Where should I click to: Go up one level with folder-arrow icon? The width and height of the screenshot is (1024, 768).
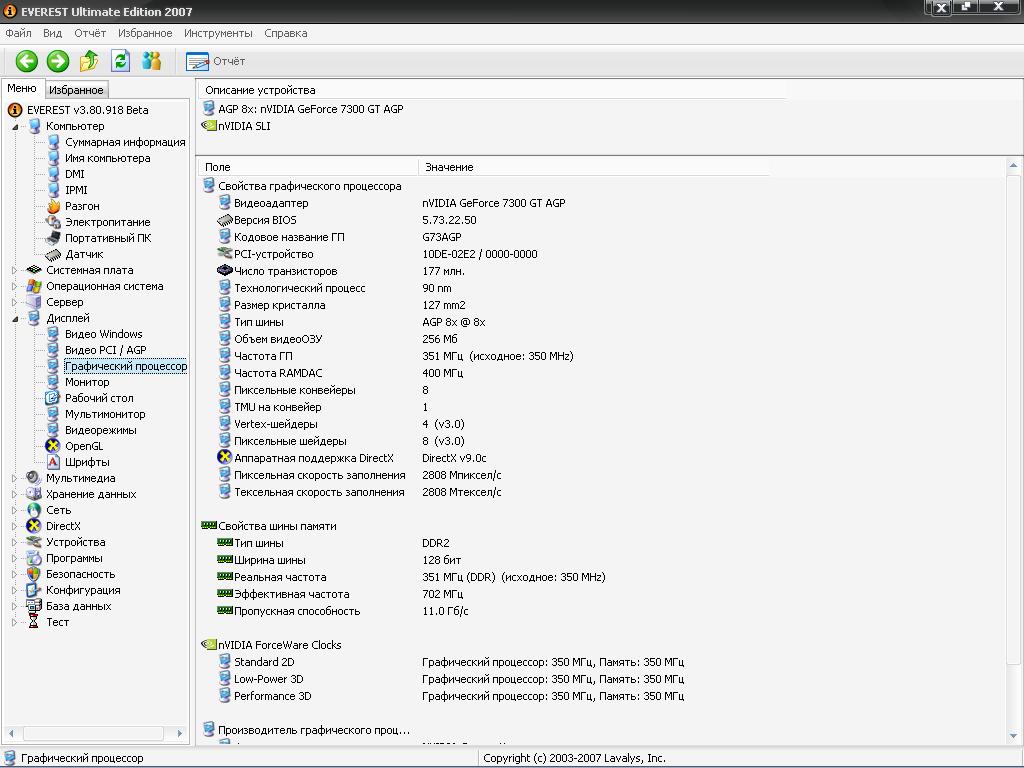(x=89, y=61)
